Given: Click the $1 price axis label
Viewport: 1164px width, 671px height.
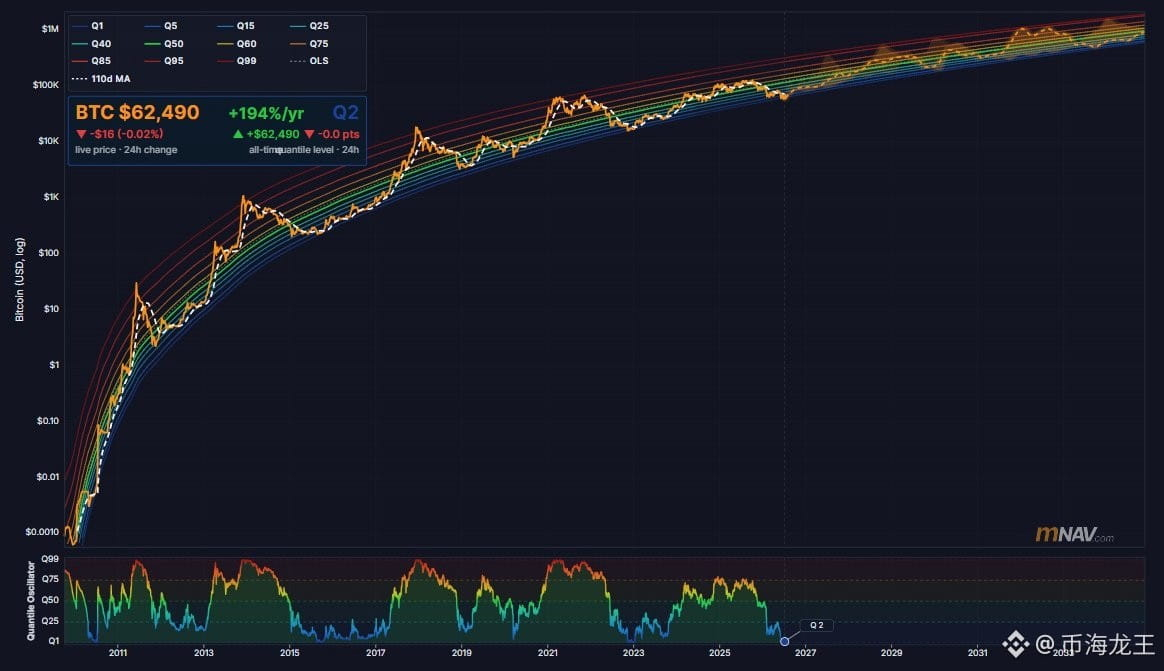Looking at the screenshot, I should click(x=53, y=365).
